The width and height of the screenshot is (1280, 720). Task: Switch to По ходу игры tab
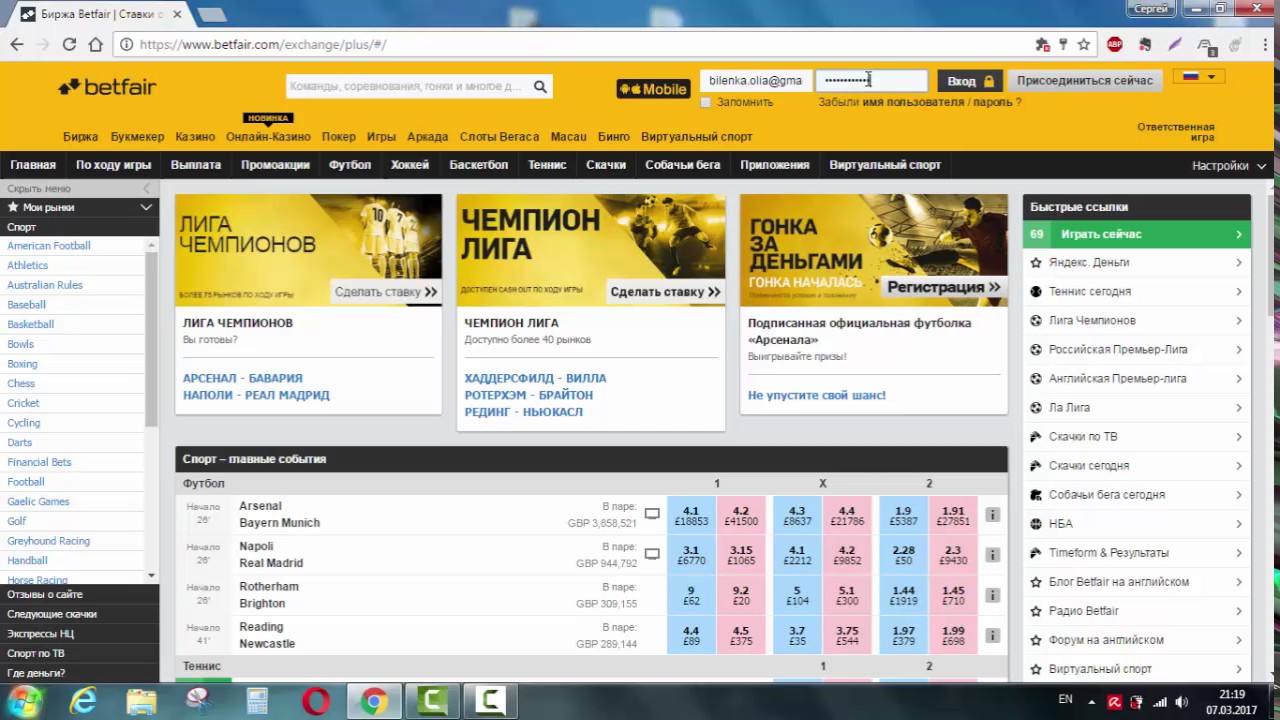(114, 165)
